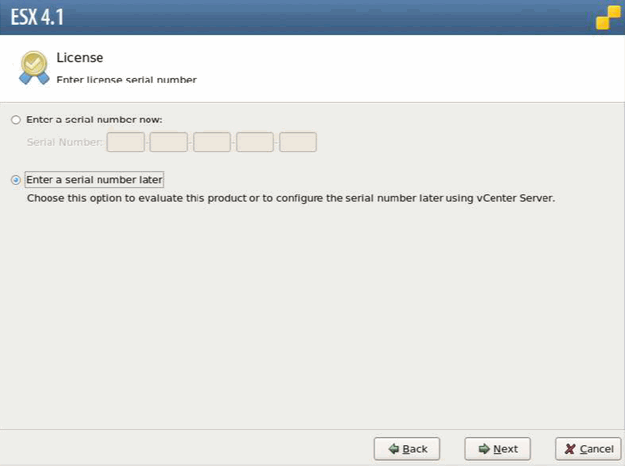Image resolution: width=625 pixels, height=466 pixels.
Task: Select "Enter a serial number now" radio button
Action: pos(15,120)
